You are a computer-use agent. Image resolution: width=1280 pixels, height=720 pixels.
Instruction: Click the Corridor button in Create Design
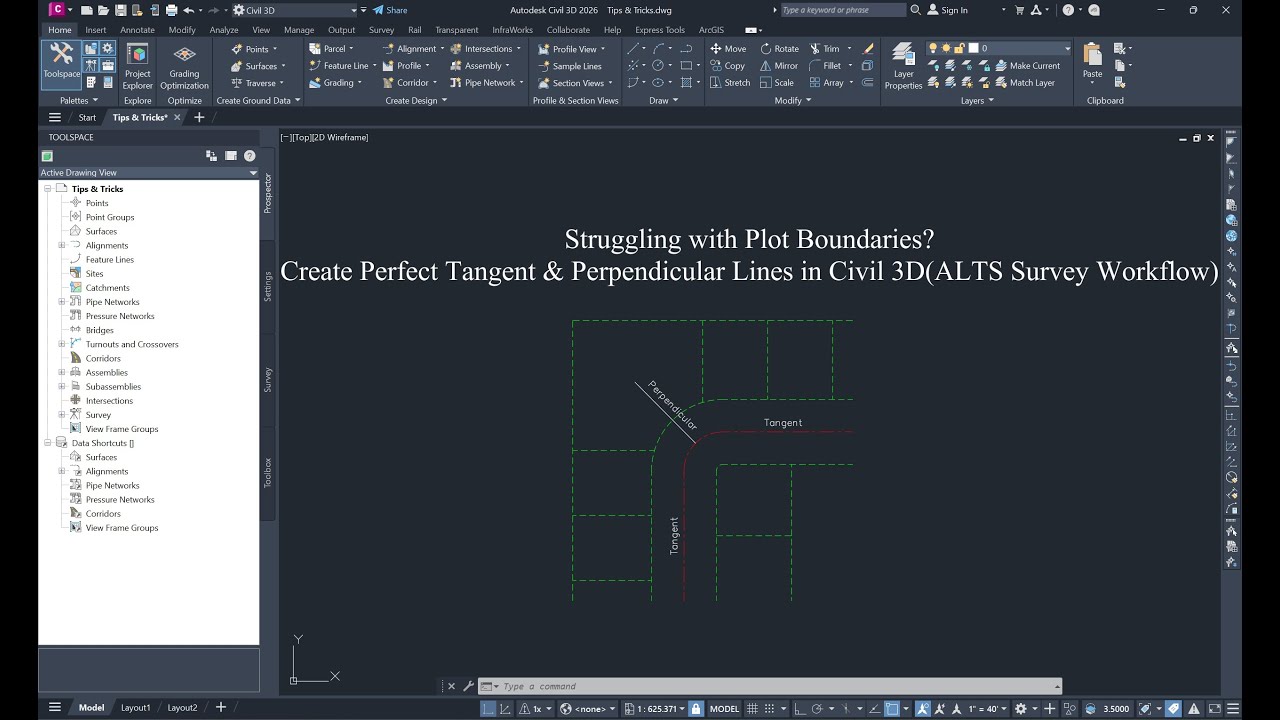click(x=404, y=83)
